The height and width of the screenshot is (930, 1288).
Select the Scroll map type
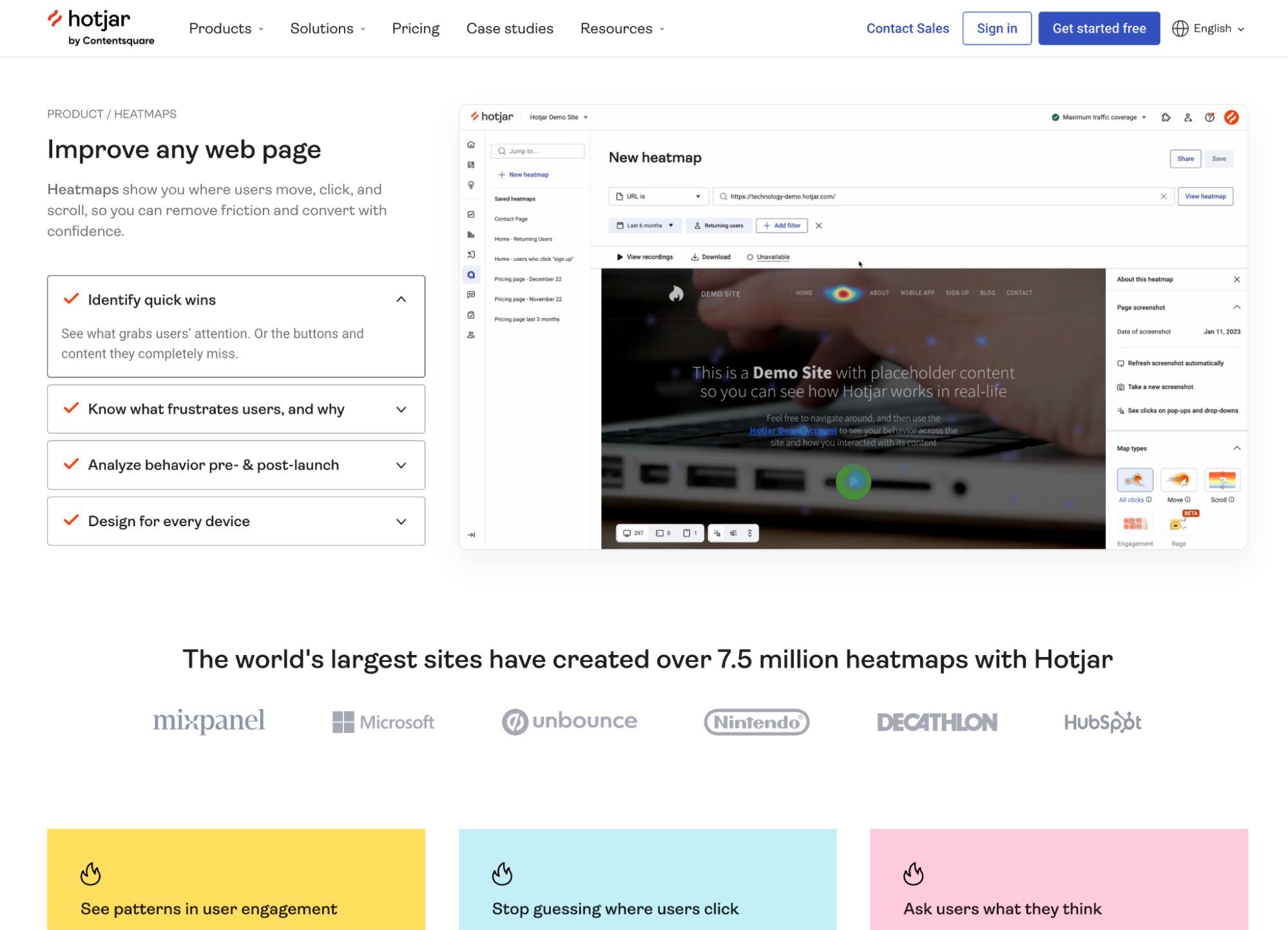coord(1222,485)
